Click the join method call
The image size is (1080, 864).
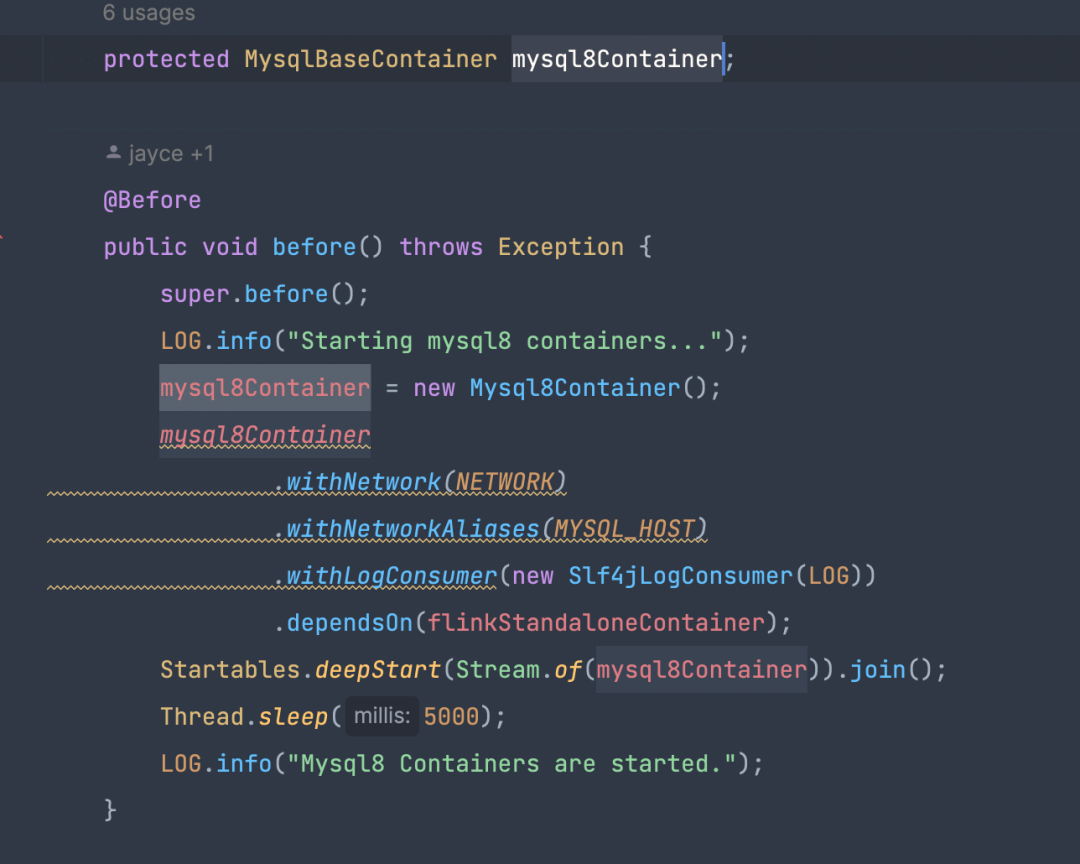point(878,670)
